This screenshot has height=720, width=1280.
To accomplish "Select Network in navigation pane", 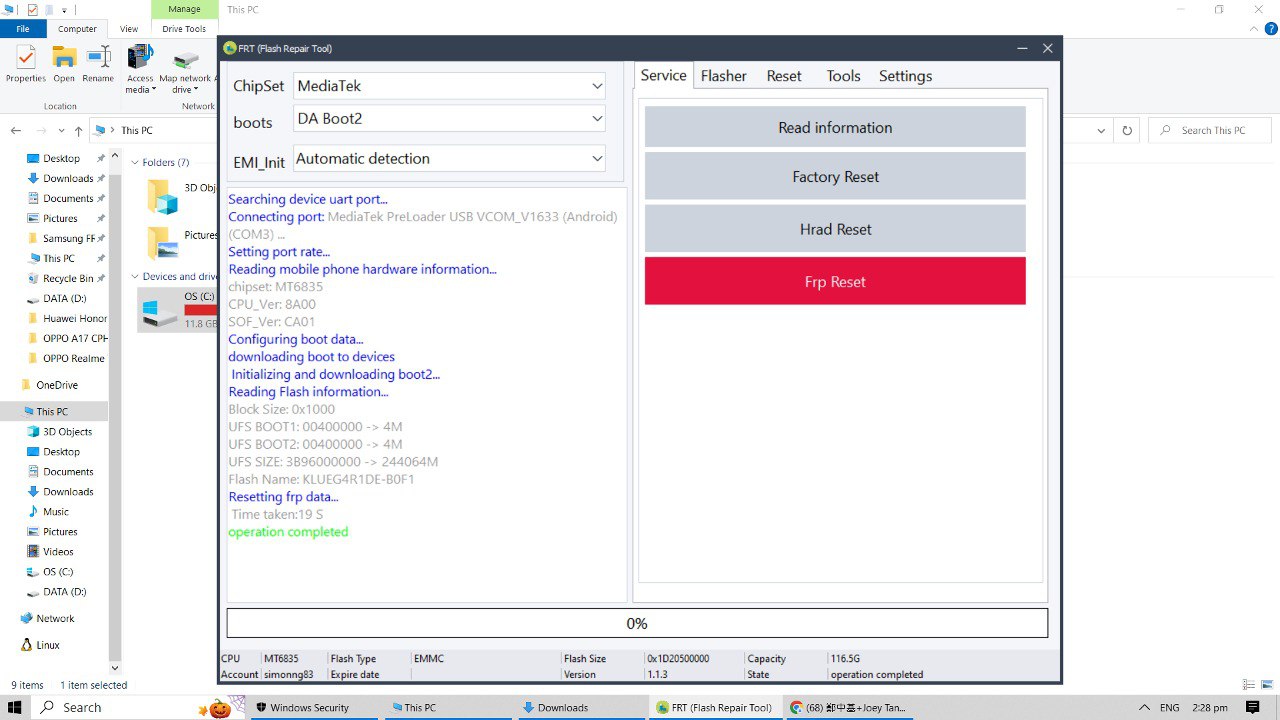I will 55,619.
